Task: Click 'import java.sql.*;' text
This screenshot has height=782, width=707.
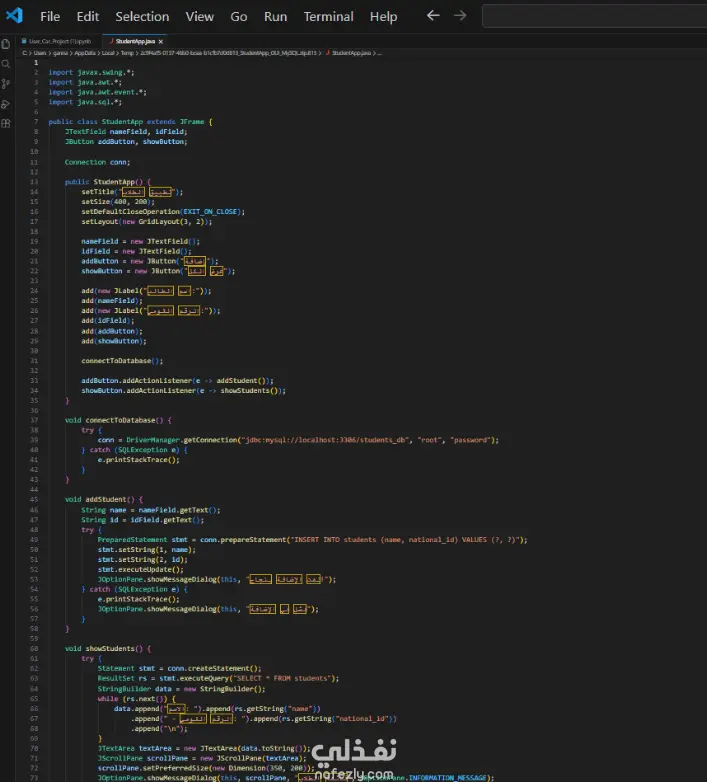Action: 85,102
